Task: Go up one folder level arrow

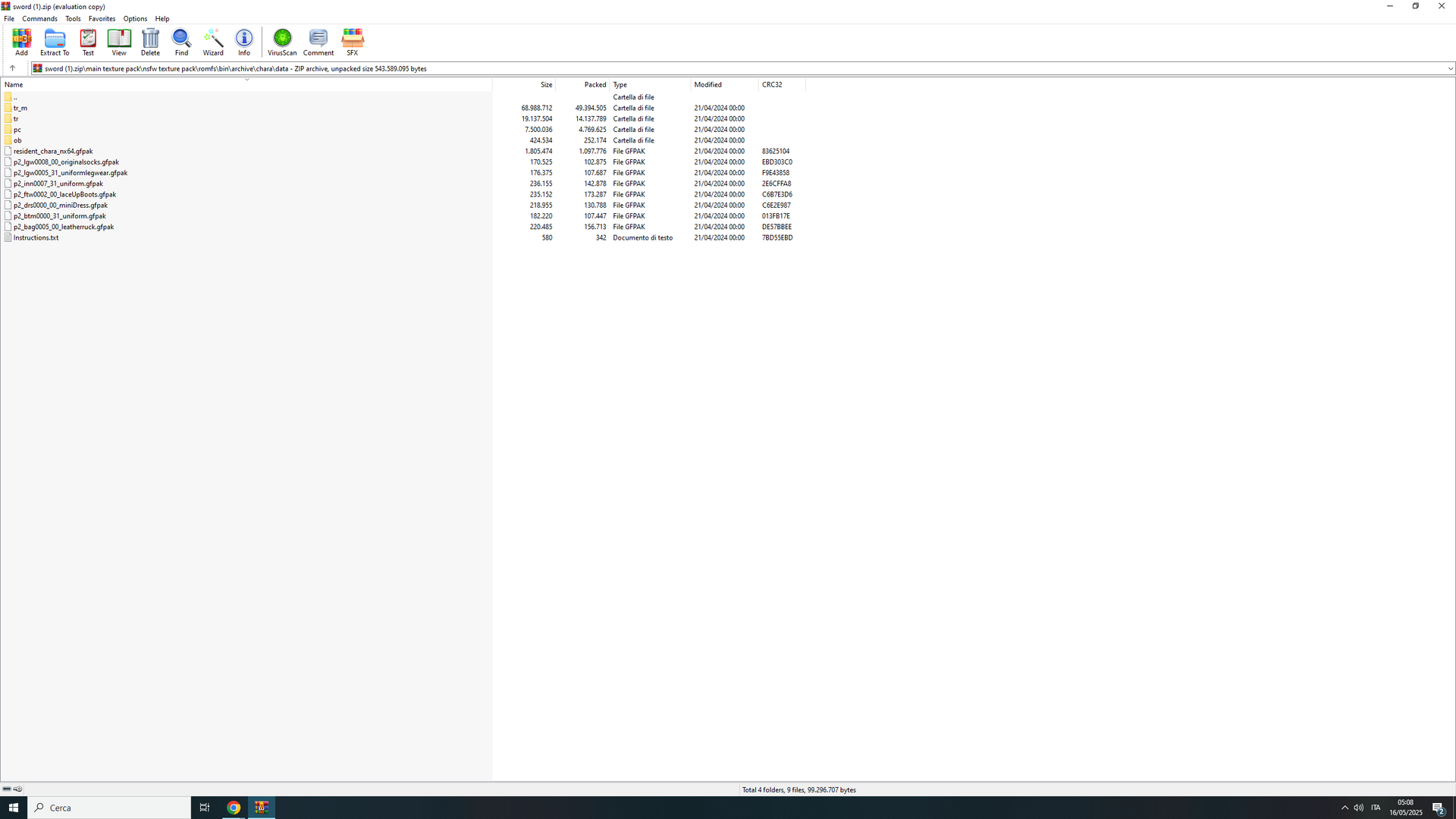Action: pyautogui.click(x=12, y=68)
